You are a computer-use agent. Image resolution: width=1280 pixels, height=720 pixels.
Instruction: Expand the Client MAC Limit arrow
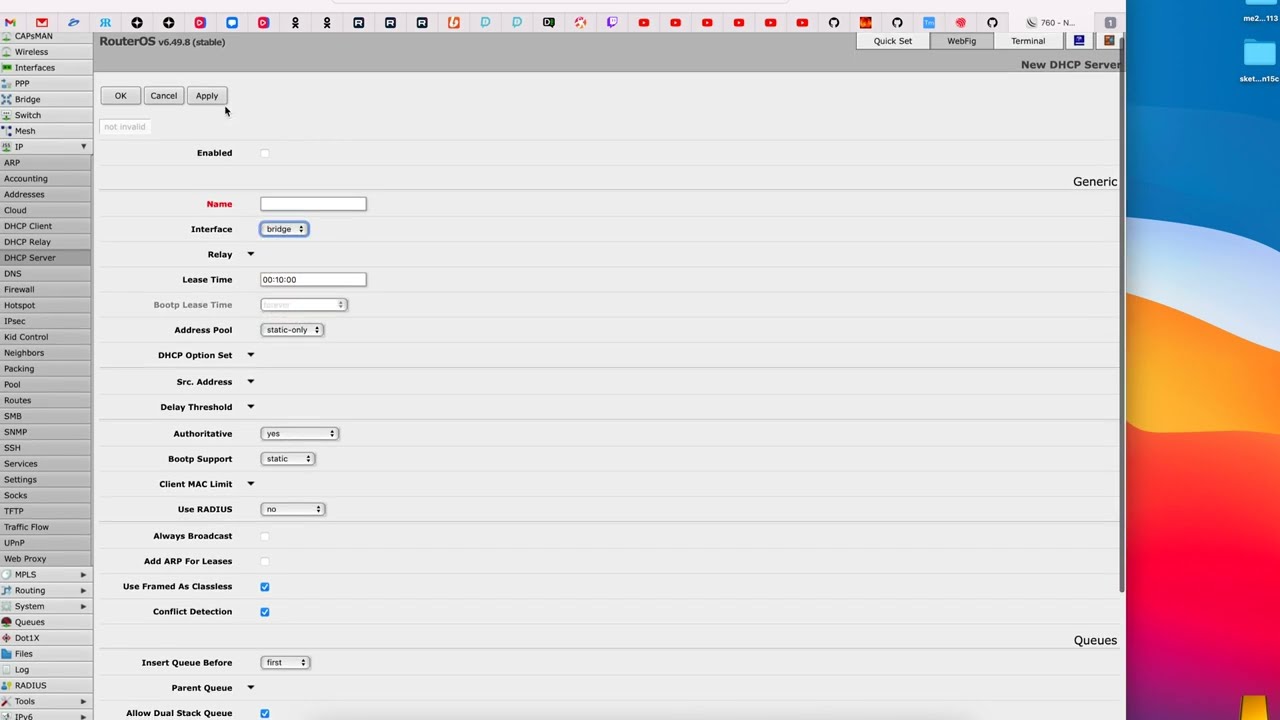[x=251, y=484]
